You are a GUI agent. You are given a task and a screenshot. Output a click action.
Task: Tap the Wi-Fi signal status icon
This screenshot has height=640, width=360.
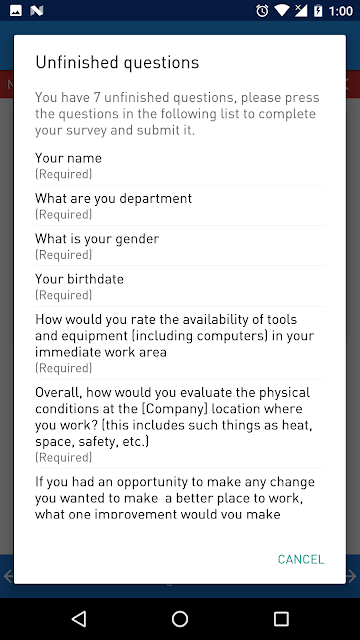pyautogui.click(x=282, y=11)
